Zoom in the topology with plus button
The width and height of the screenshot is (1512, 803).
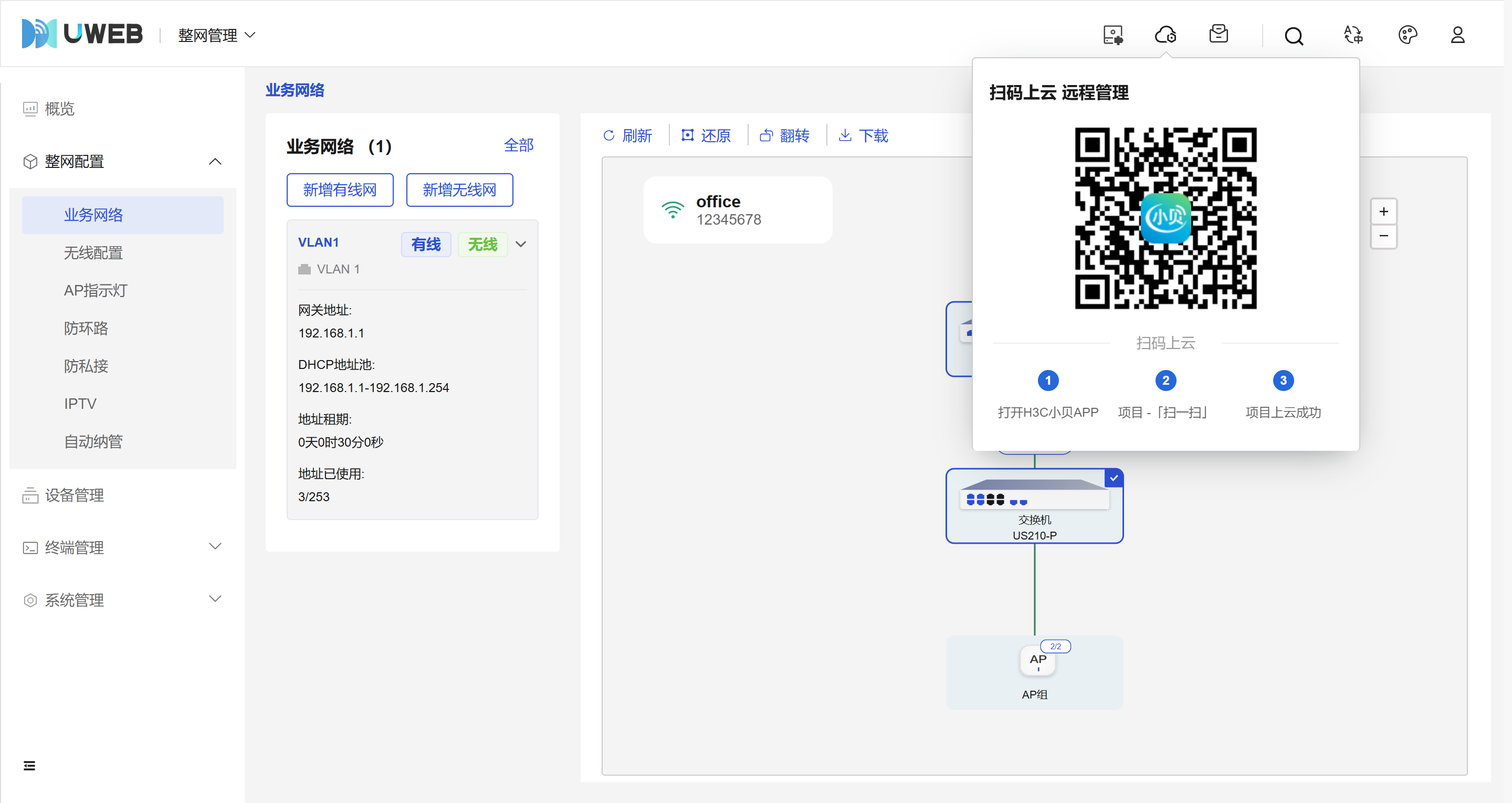pos(1383,212)
